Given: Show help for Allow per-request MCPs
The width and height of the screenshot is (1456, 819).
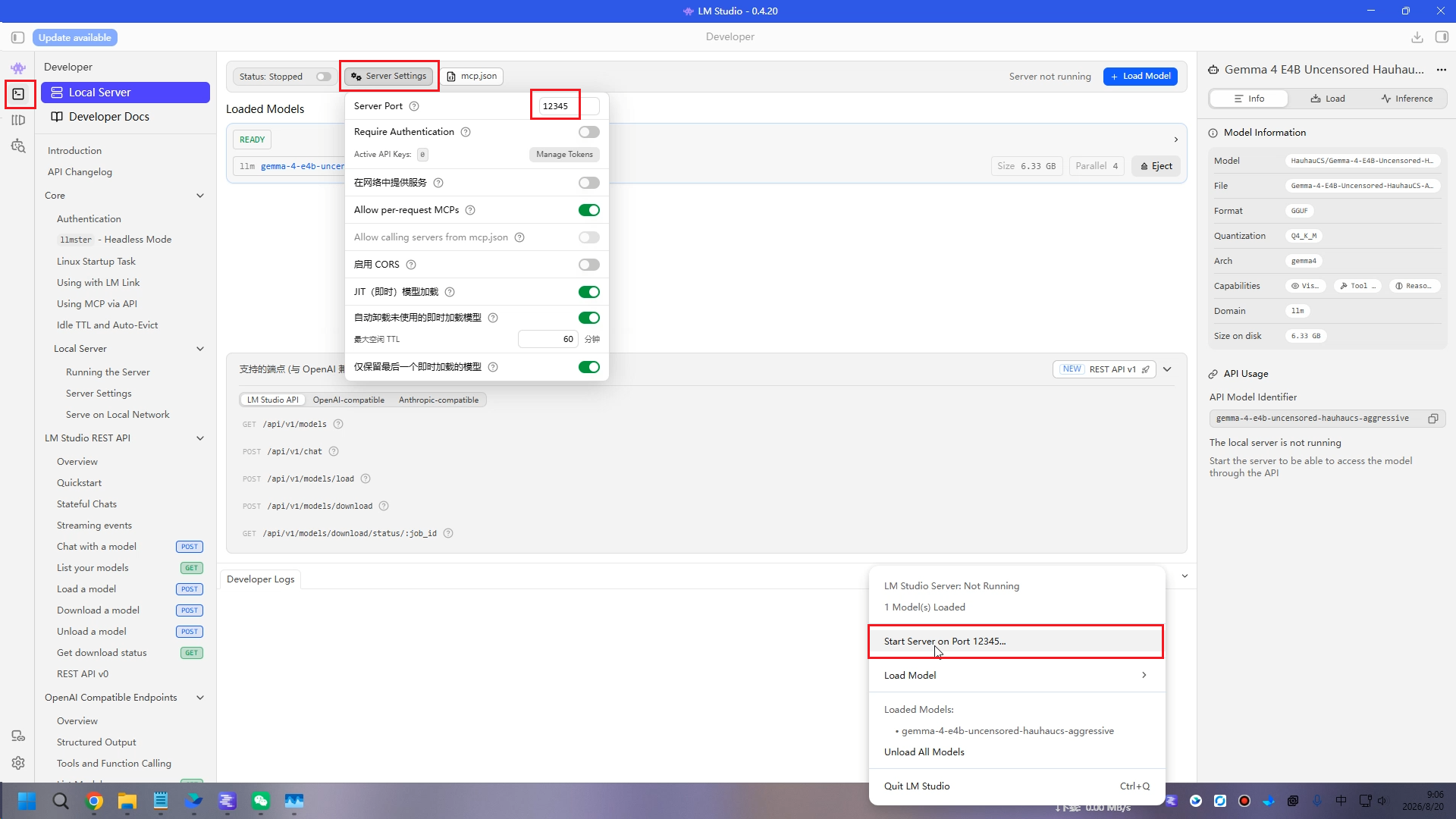Looking at the screenshot, I should 470,210.
